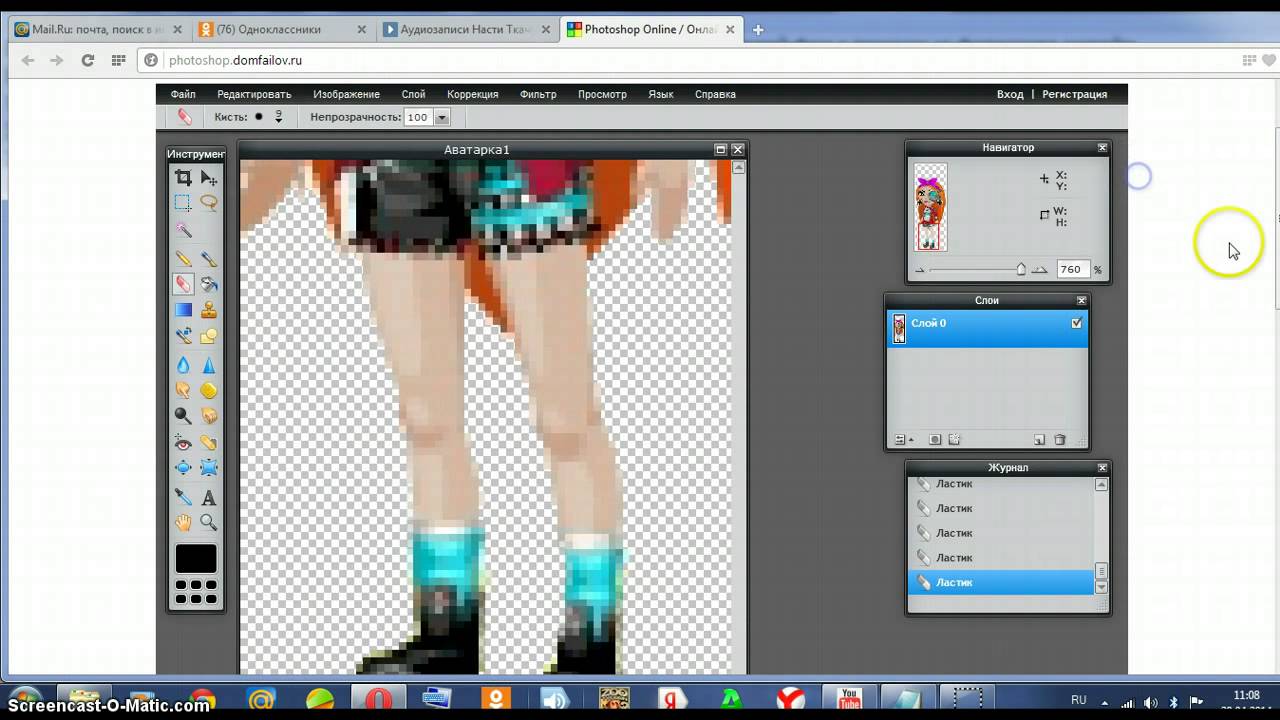
Task: Click Navigator zoom-in mountain icon
Action: 1040,270
